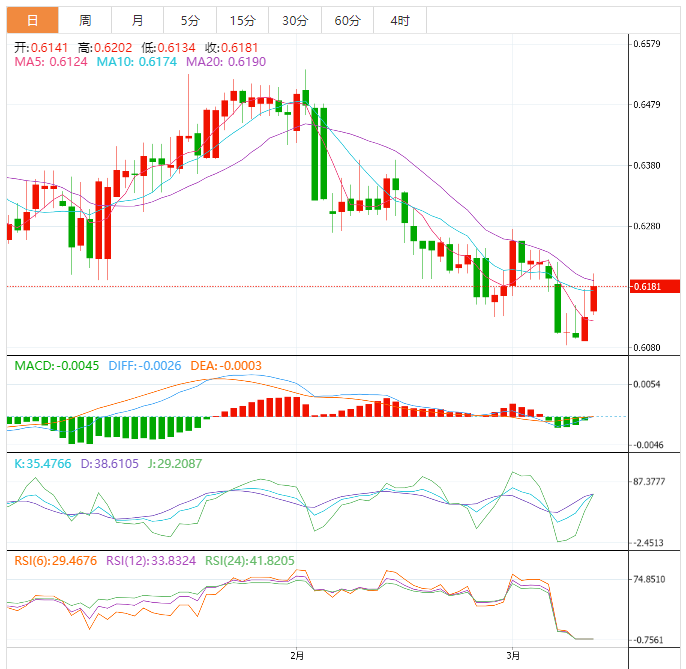This screenshot has width=686, height=669.
Task: Click the 2月 date marker on timeline
Action: [x=296, y=655]
